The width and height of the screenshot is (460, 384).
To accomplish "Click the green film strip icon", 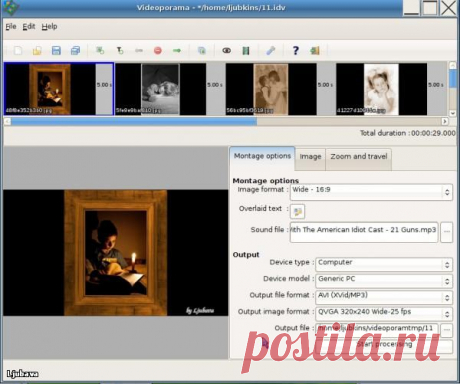I will click(x=246, y=51).
